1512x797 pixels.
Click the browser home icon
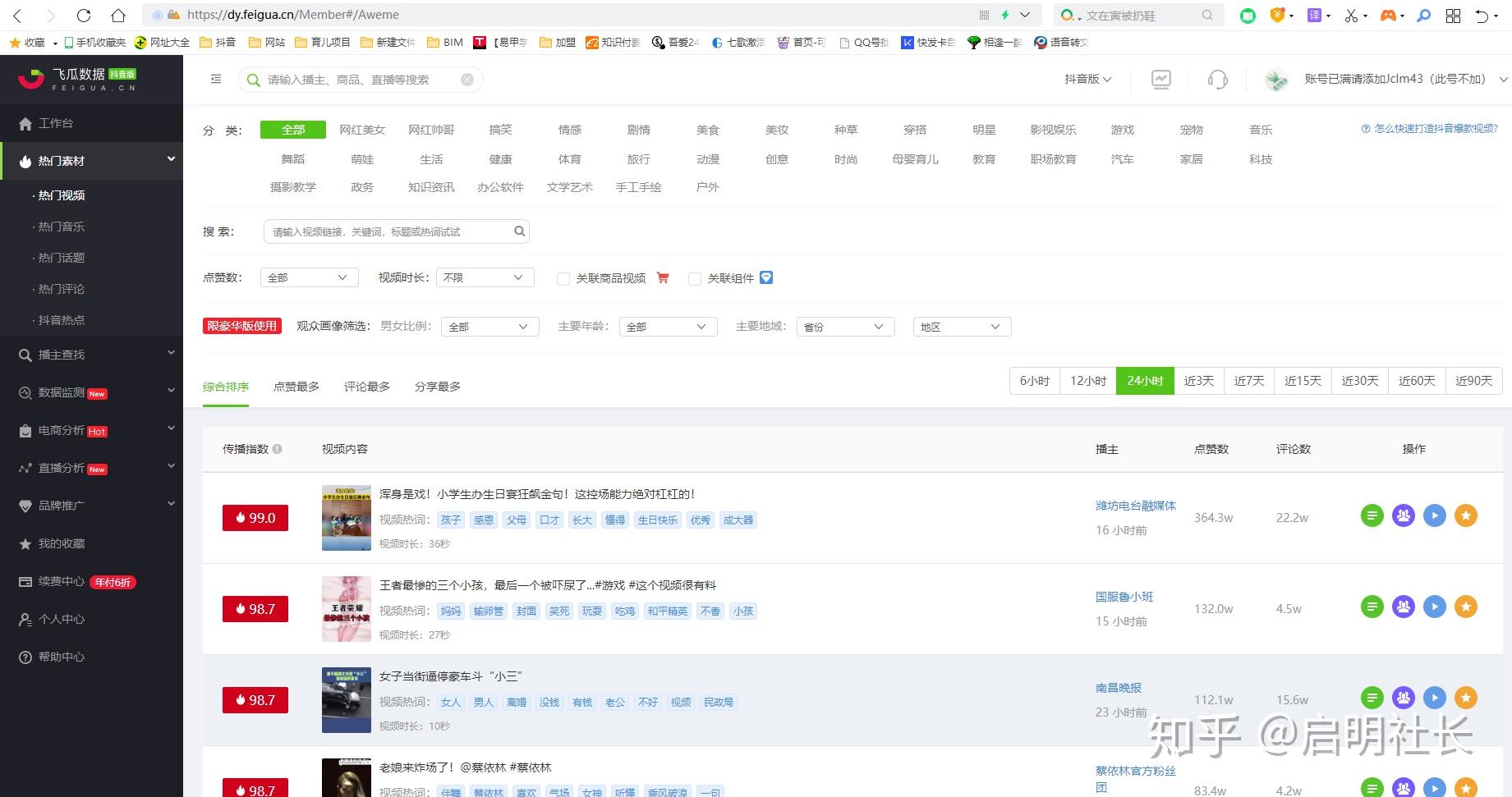coord(118,15)
